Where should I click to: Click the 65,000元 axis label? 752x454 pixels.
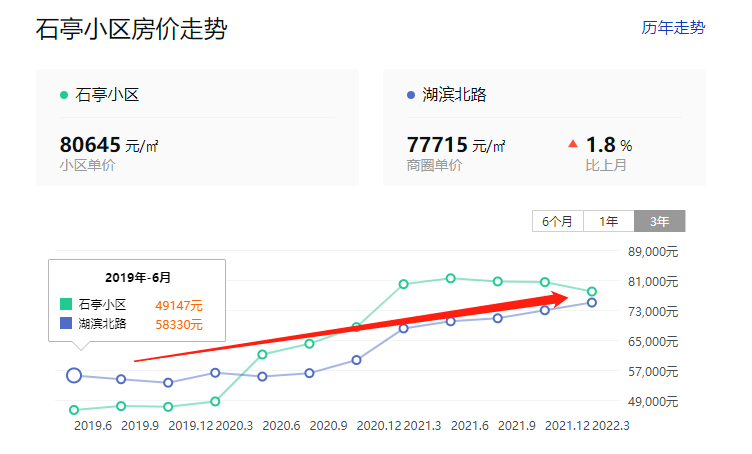(653, 341)
